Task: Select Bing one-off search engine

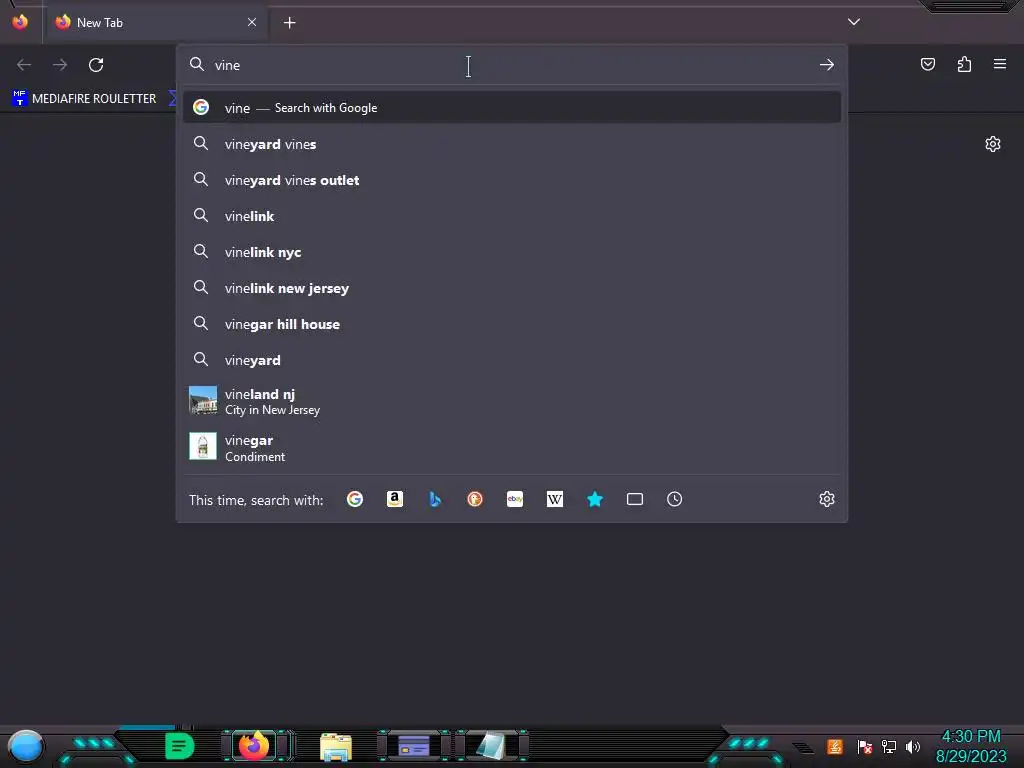Action: 435,500
